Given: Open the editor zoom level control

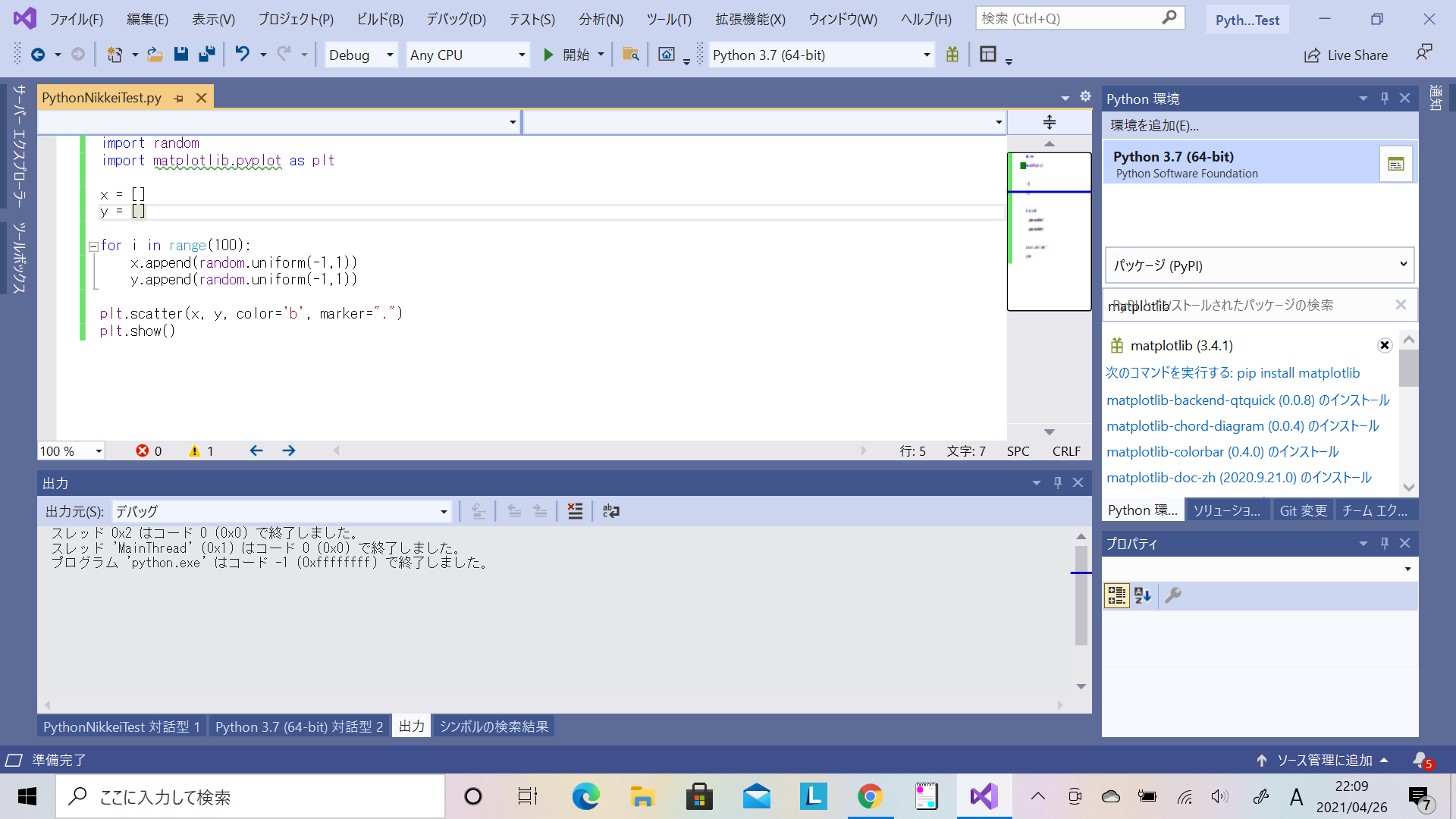Looking at the screenshot, I should point(71,450).
